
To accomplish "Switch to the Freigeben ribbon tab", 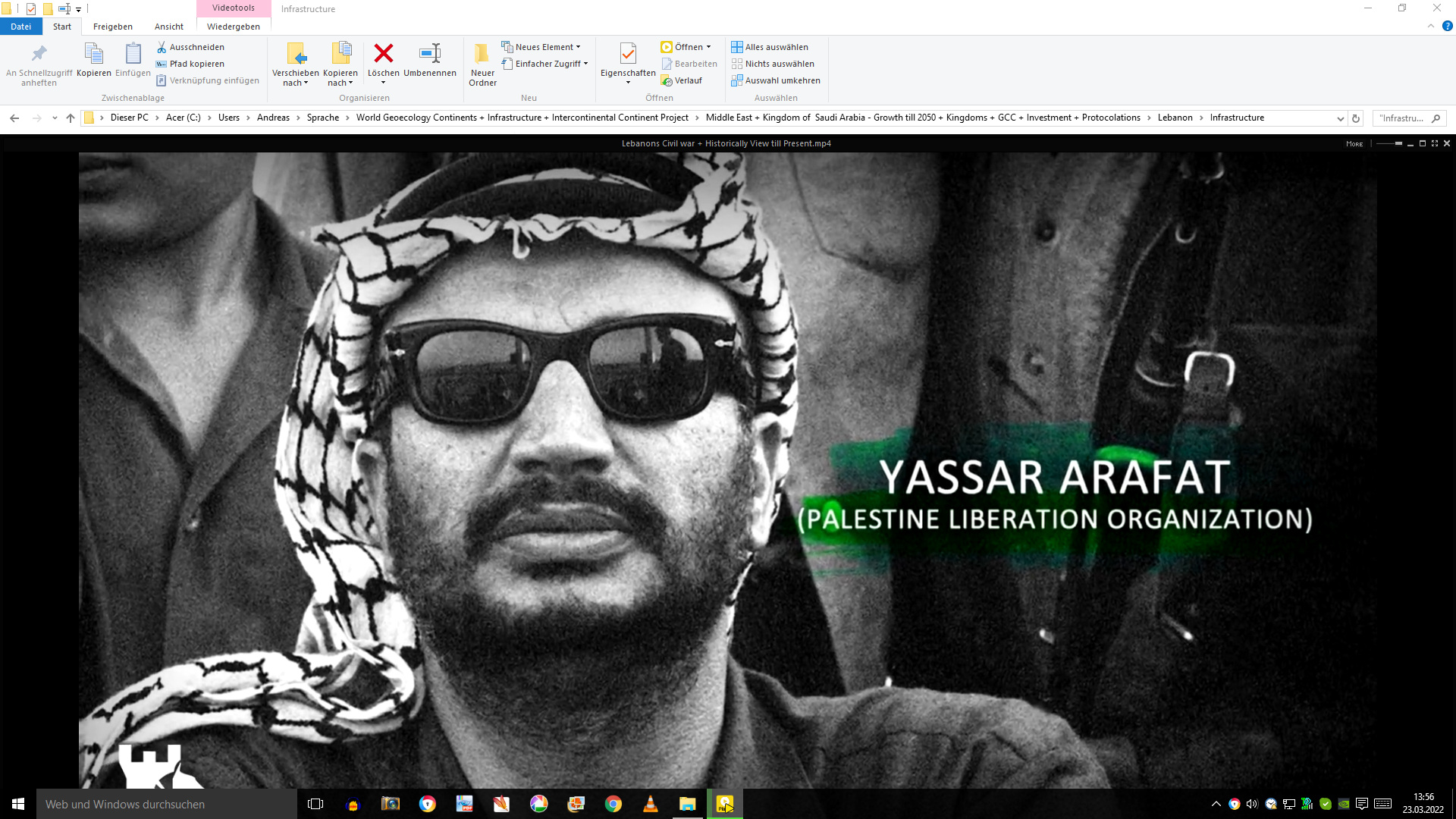I will click(113, 27).
